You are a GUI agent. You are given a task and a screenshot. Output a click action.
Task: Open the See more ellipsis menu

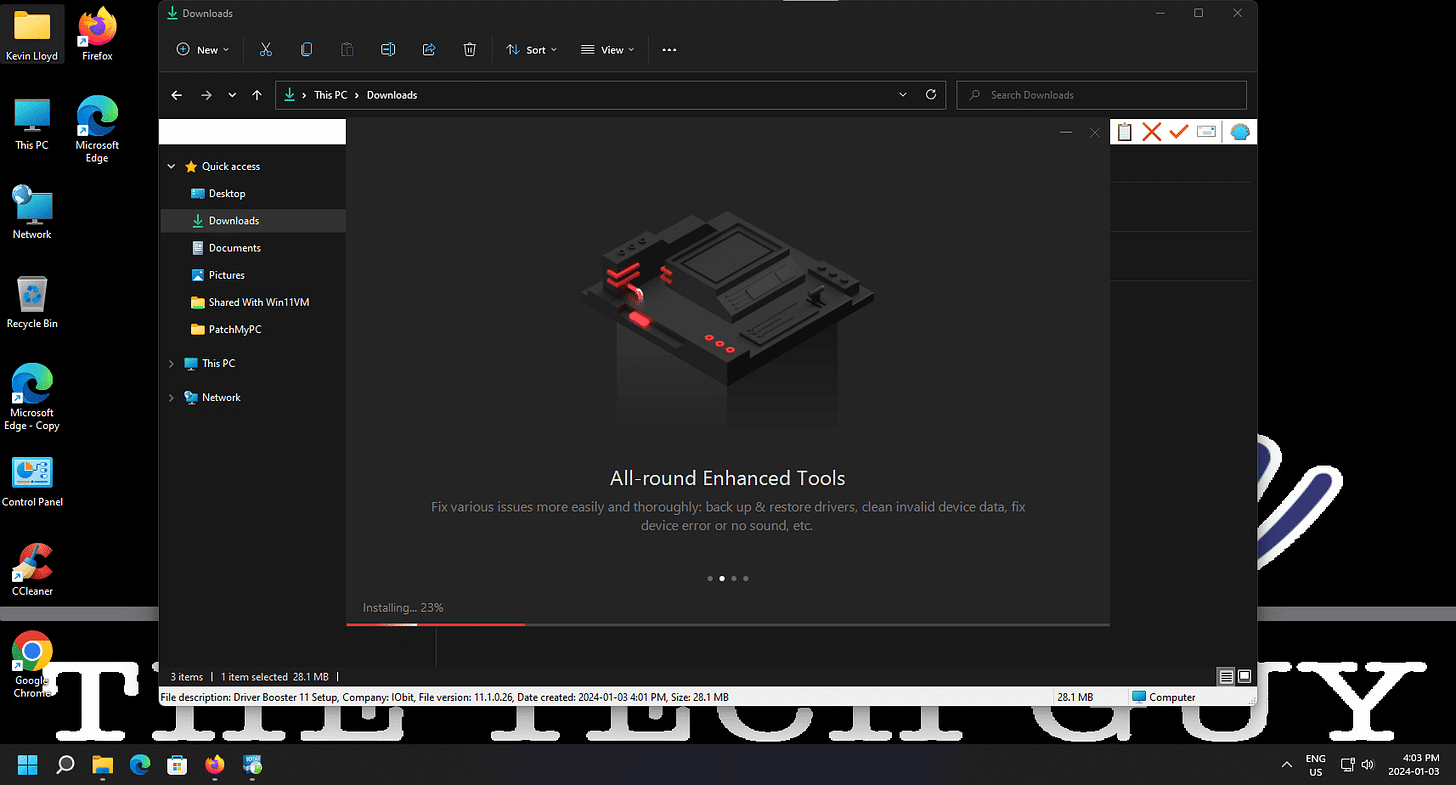point(670,50)
